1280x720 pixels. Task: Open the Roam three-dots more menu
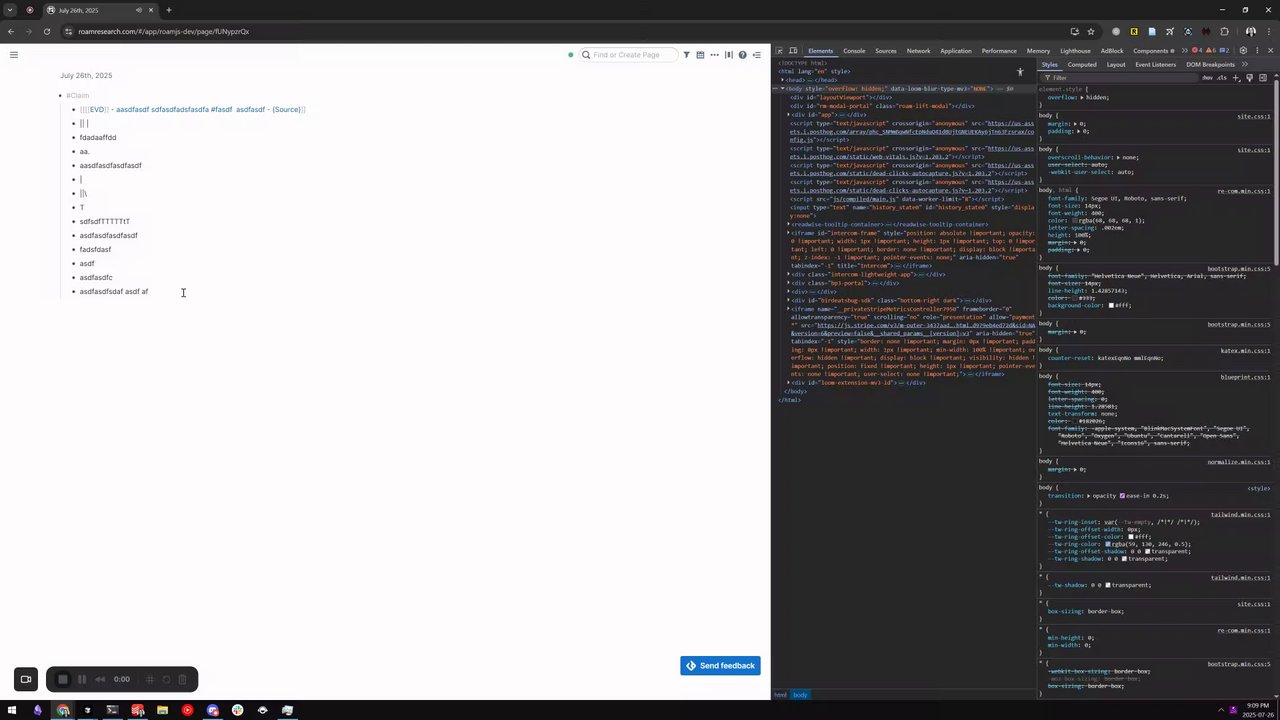coord(714,55)
